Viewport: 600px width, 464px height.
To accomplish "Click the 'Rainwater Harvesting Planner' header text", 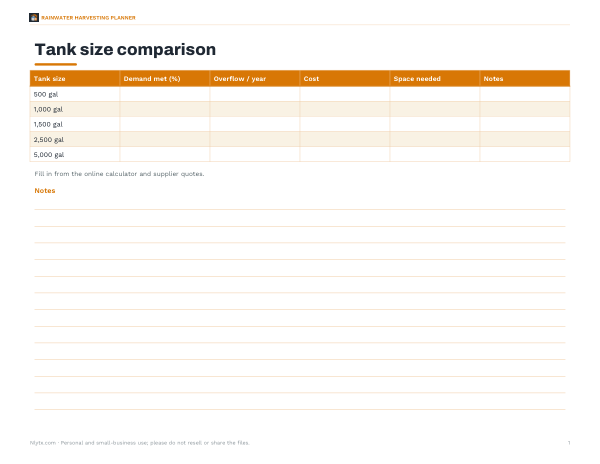I will (x=88, y=18).
